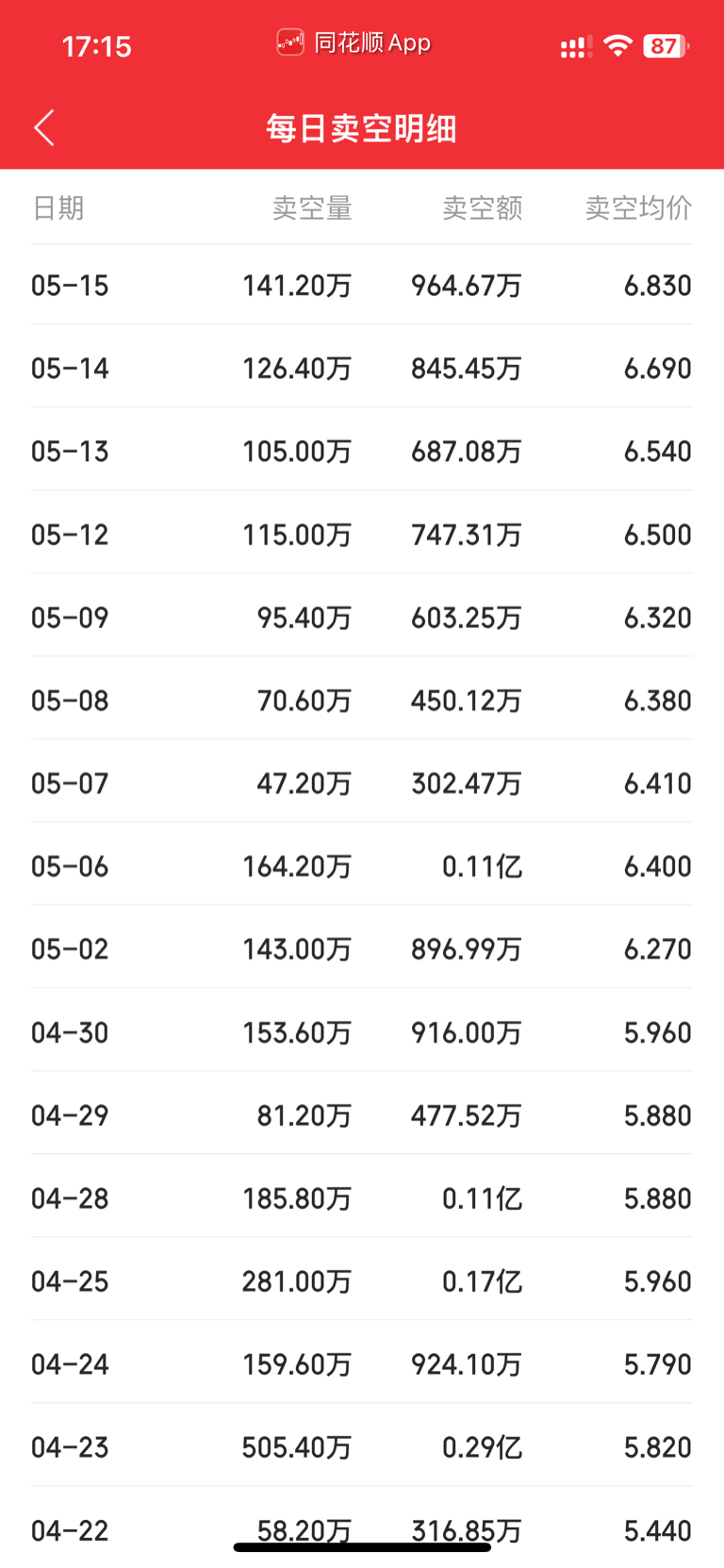Tap the 同花顺 App return link

354,42
